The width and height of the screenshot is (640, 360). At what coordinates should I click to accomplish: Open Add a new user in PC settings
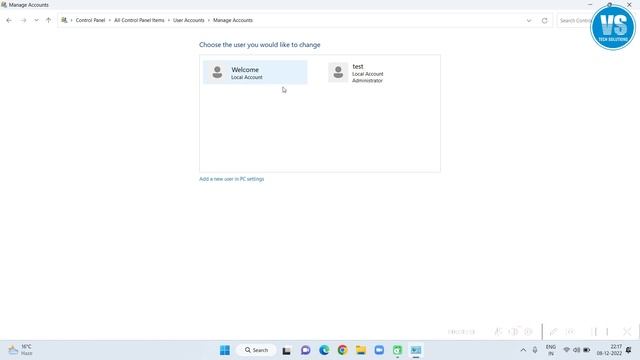click(x=231, y=179)
